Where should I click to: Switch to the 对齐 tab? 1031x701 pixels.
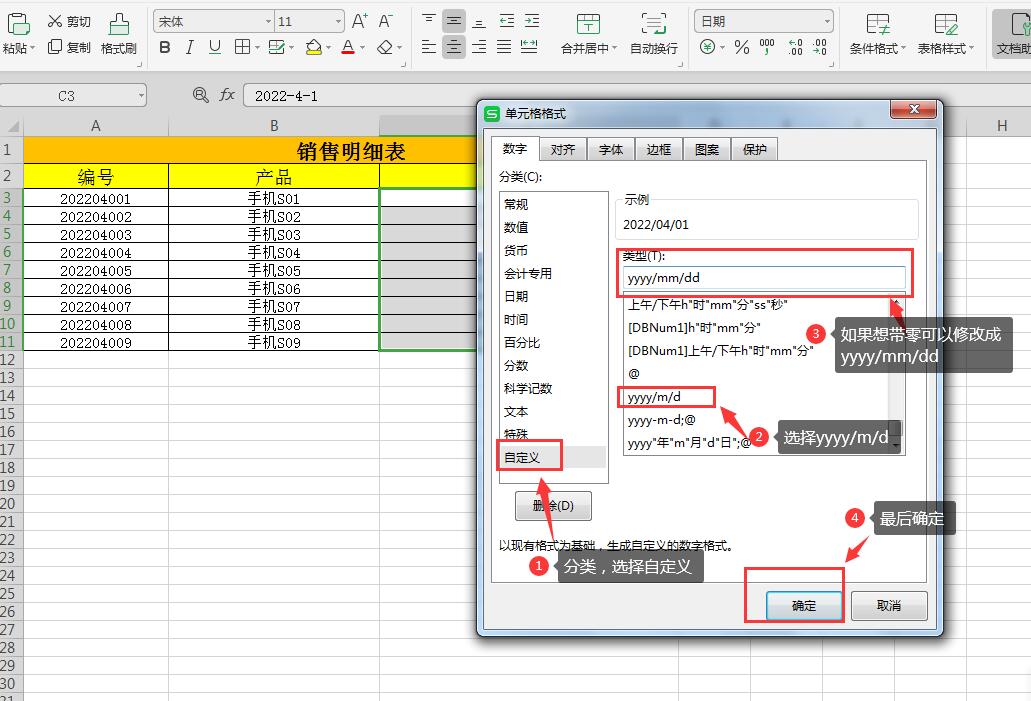tap(563, 150)
